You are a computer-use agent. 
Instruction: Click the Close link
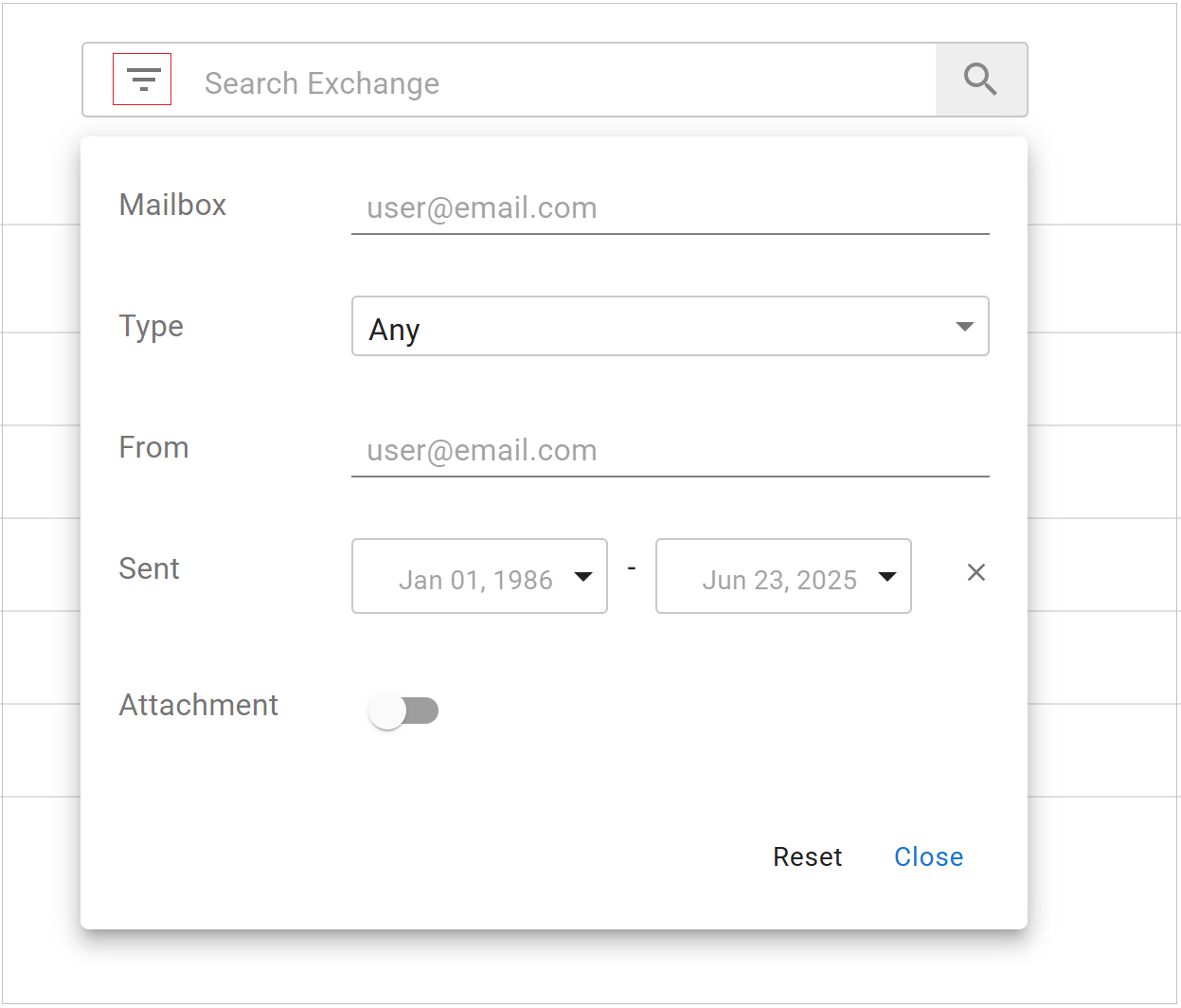click(x=929, y=856)
